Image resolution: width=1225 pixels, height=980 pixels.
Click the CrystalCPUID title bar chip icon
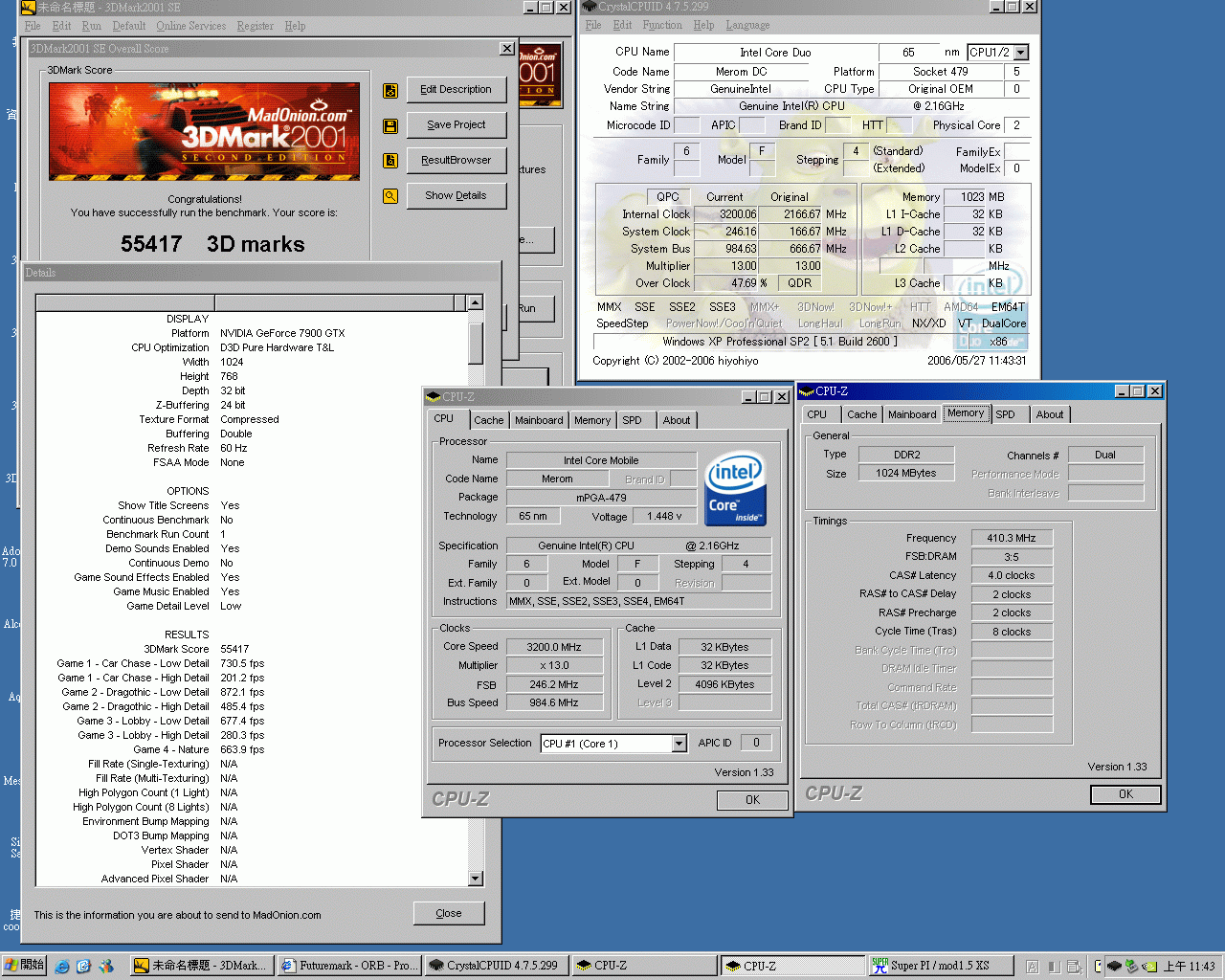590,7
